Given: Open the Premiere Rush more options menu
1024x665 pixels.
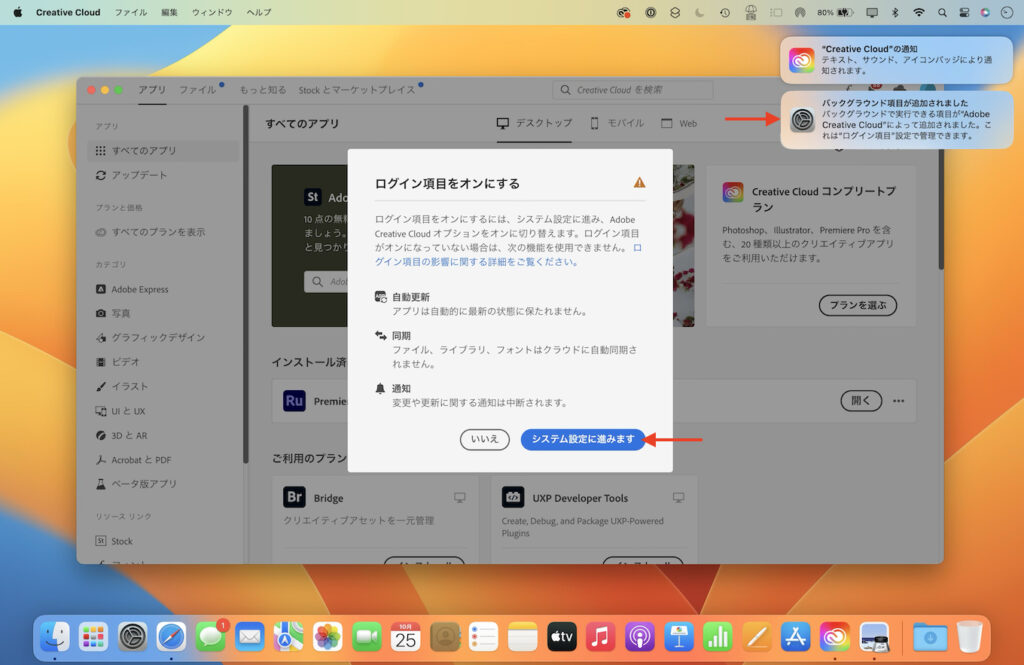Looking at the screenshot, I should click(897, 400).
